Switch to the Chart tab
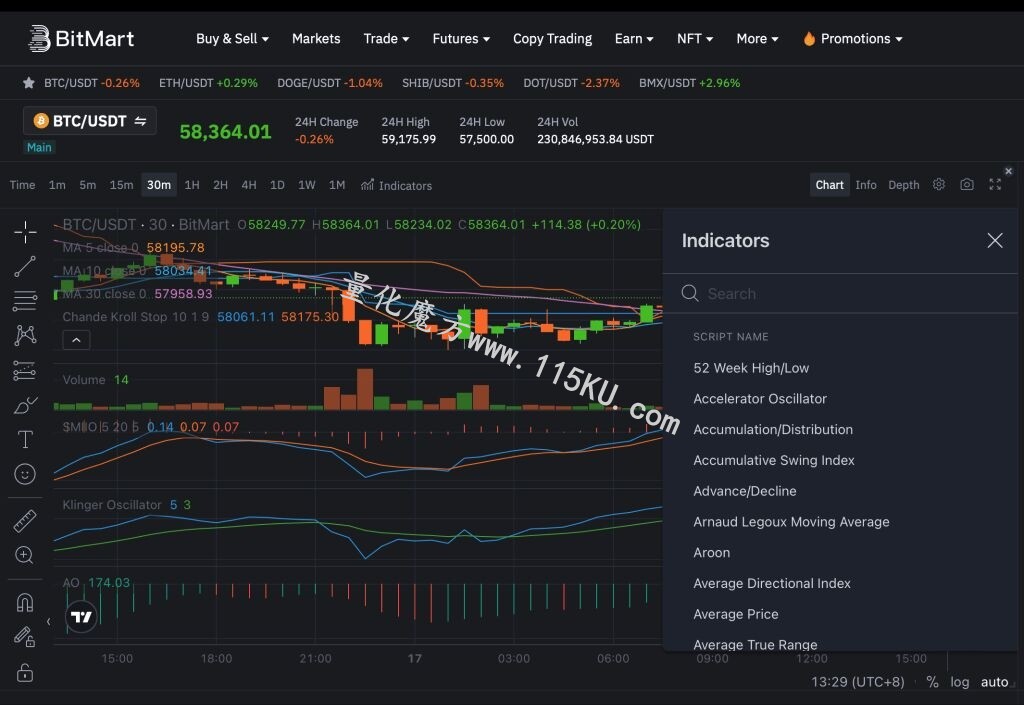Image resolution: width=1024 pixels, height=705 pixels. tap(829, 185)
